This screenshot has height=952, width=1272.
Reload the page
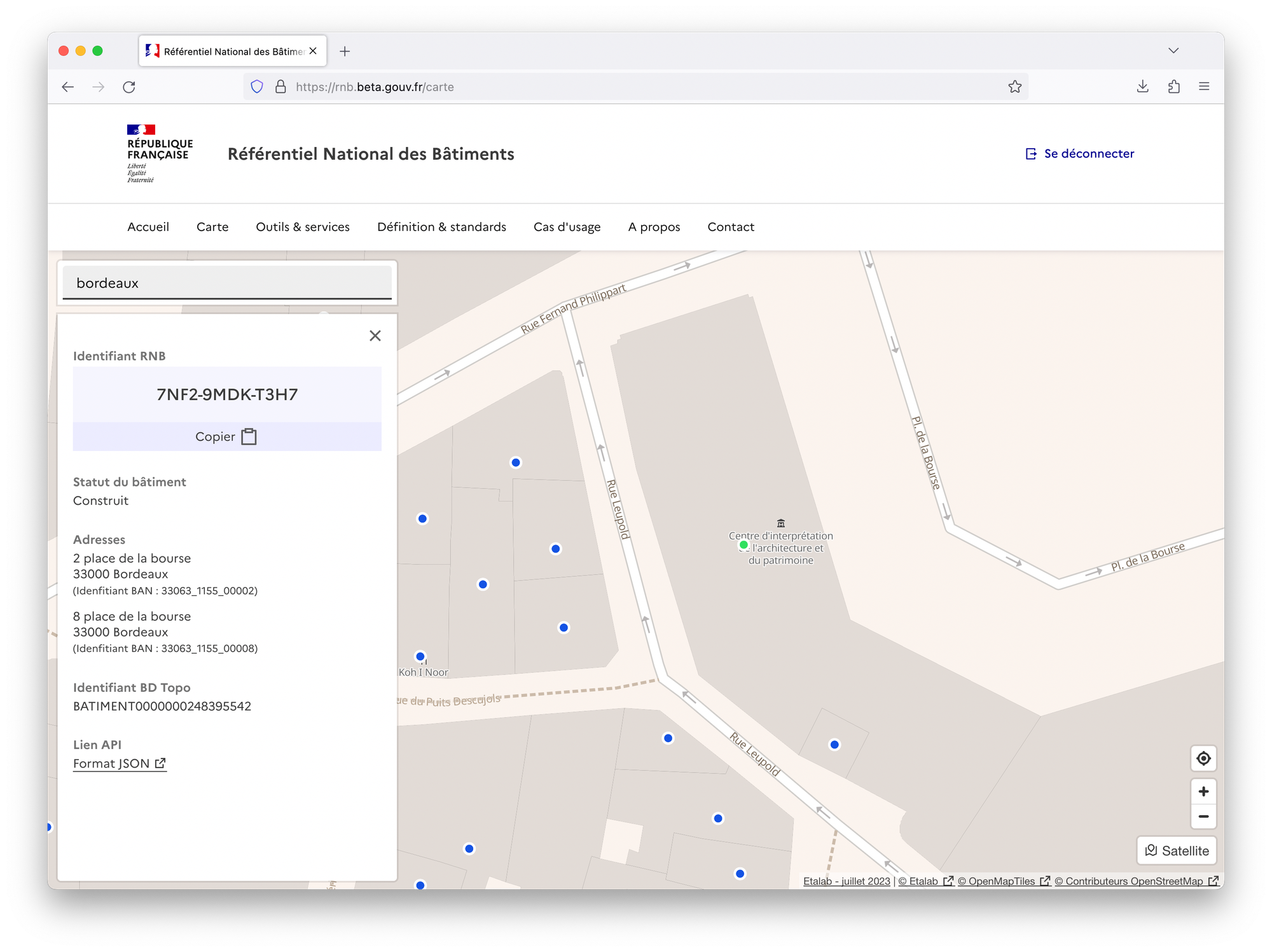129,87
